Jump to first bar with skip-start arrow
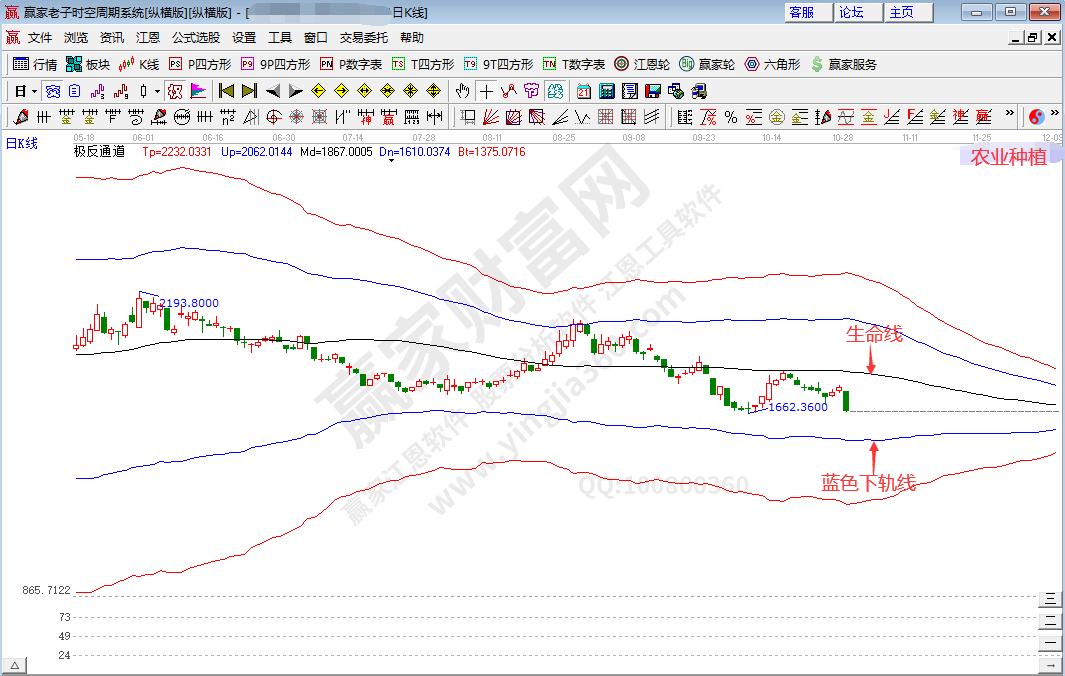Image resolution: width=1065 pixels, height=676 pixels. coord(226,91)
